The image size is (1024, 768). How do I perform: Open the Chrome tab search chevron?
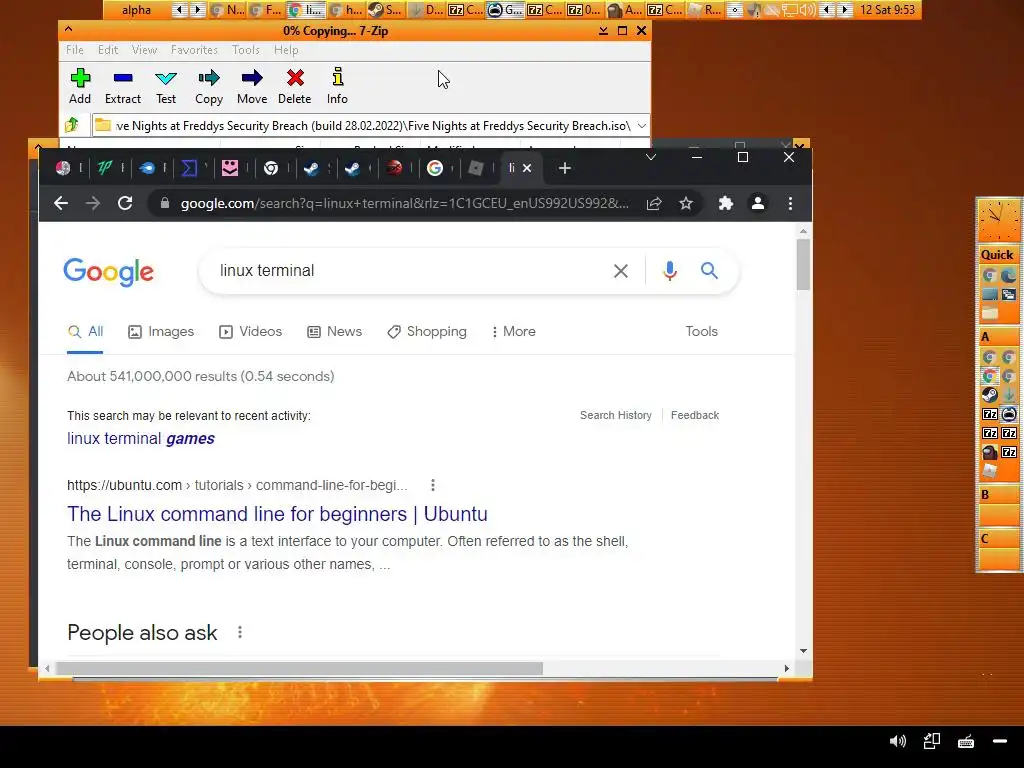pos(650,157)
